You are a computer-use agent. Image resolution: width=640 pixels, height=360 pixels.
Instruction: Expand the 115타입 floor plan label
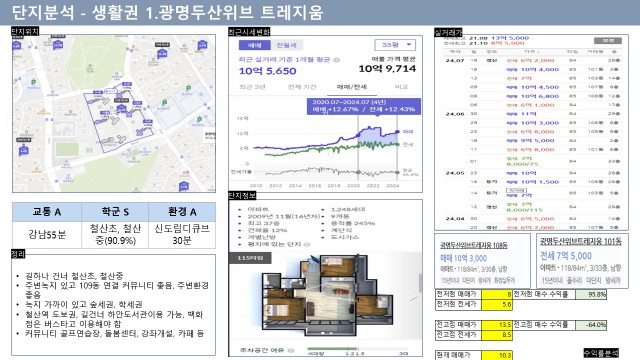coord(251,258)
